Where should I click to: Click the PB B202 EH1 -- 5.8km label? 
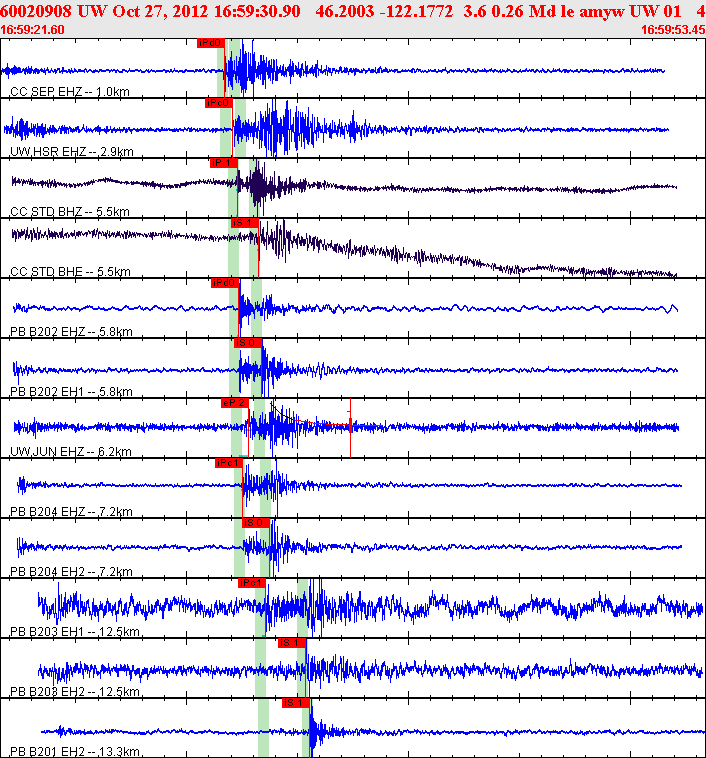pos(71,391)
